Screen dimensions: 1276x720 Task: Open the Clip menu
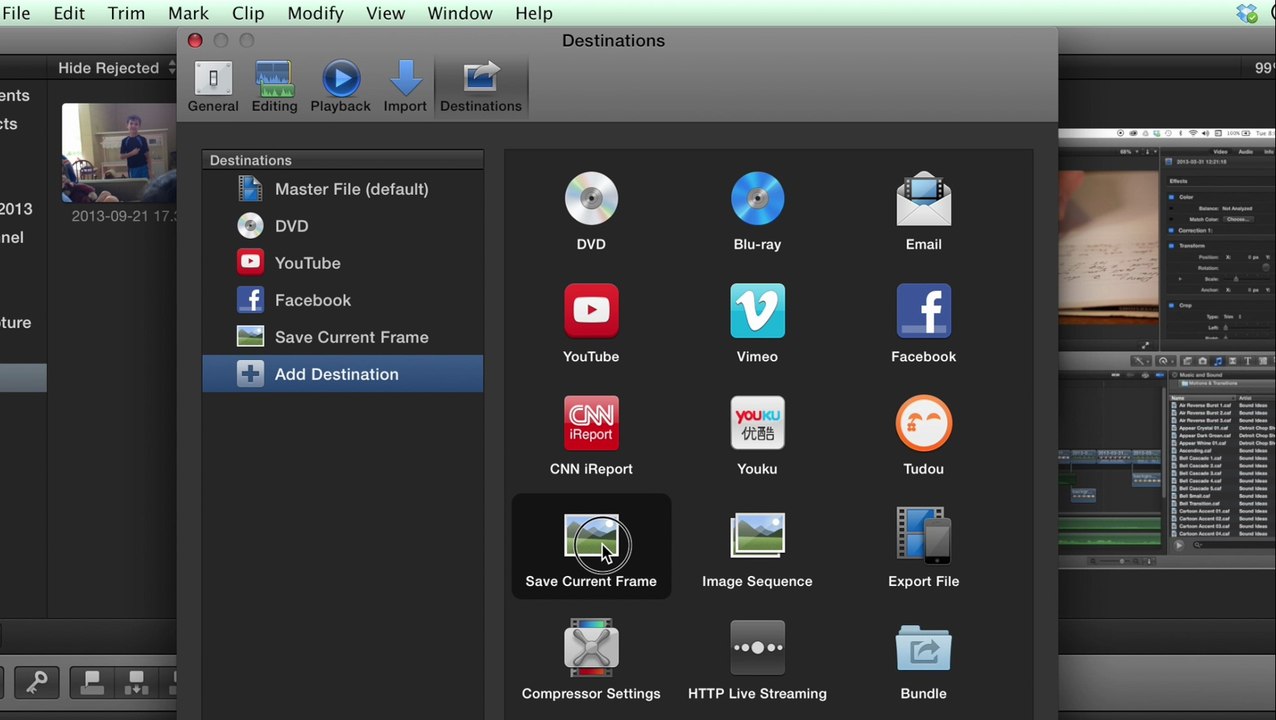248,13
